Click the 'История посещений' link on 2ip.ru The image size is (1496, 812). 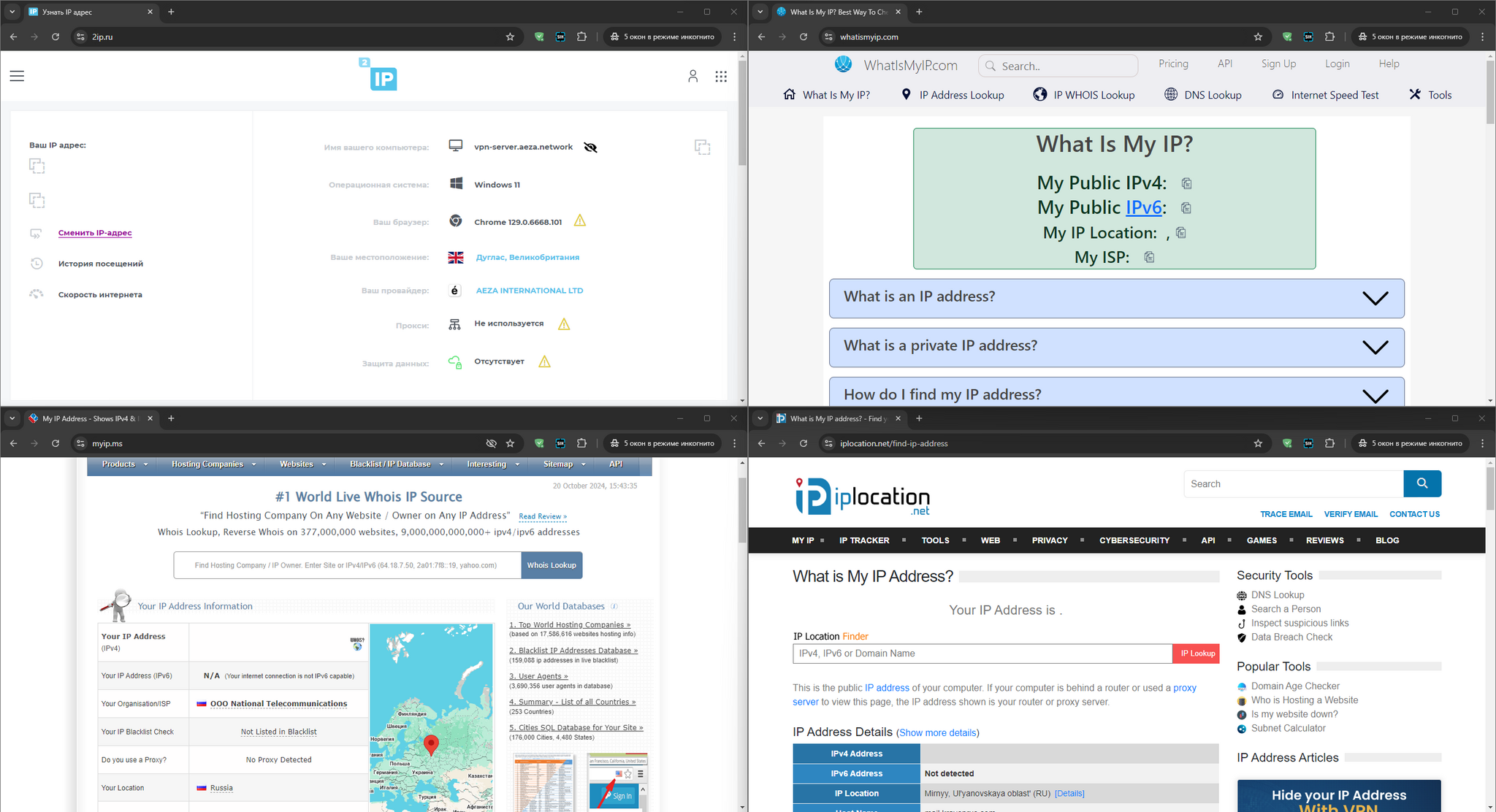[x=101, y=262]
